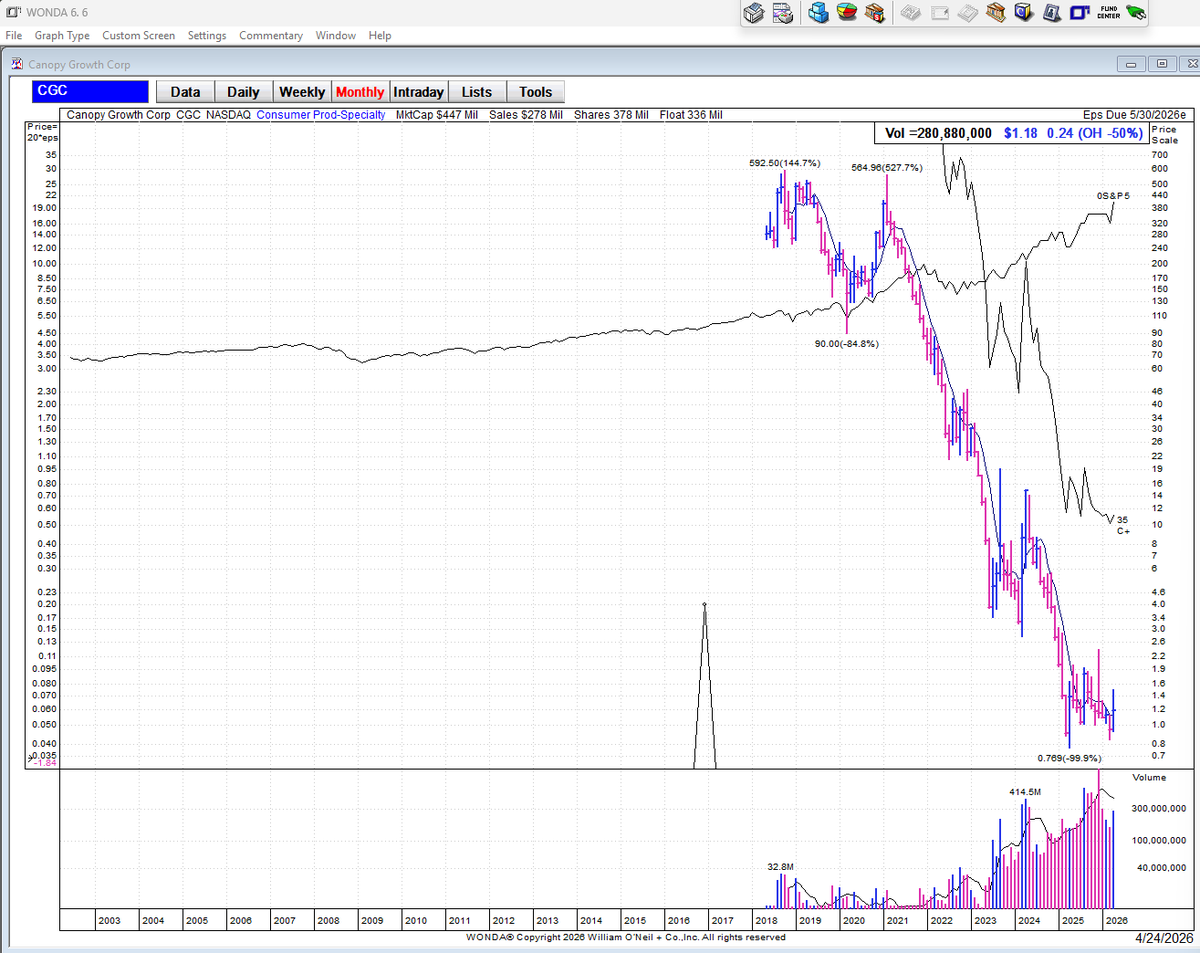Click the blue cubes toolbar icon
This screenshot has height=953, width=1200.
tap(819, 13)
